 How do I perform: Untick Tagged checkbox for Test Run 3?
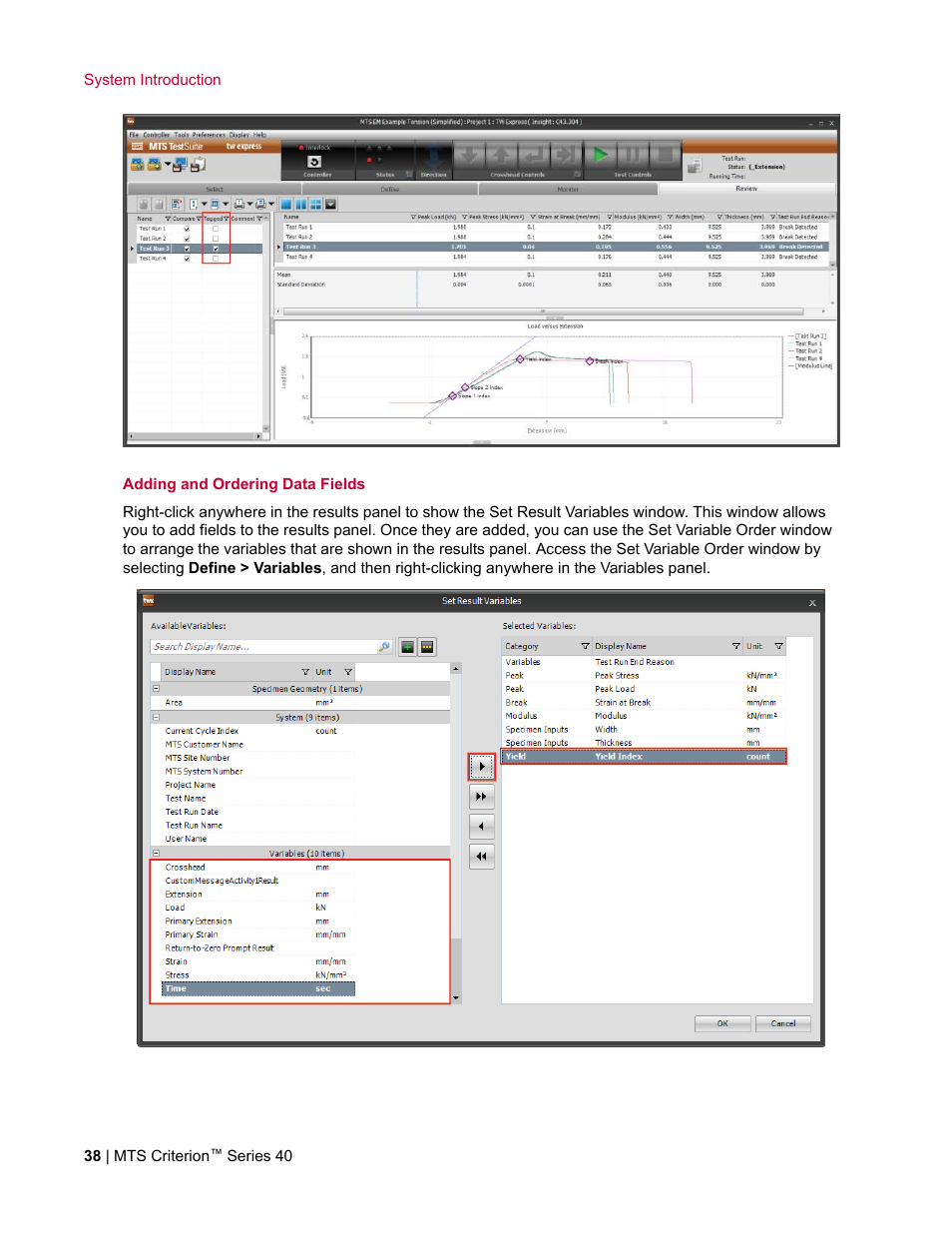pyautogui.click(x=216, y=249)
